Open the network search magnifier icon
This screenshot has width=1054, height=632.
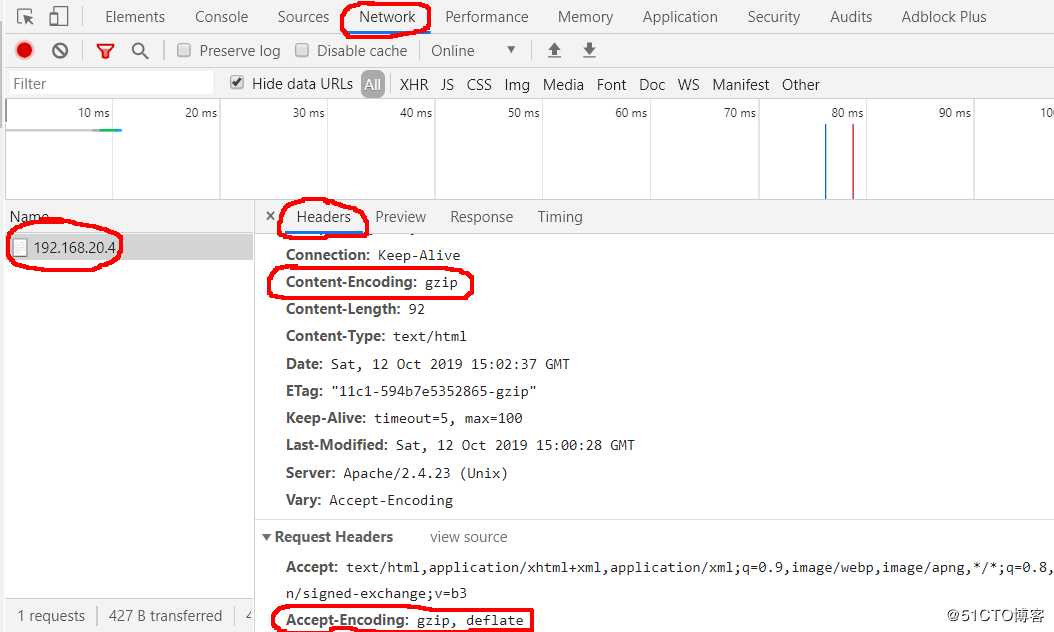(x=140, y=51)
